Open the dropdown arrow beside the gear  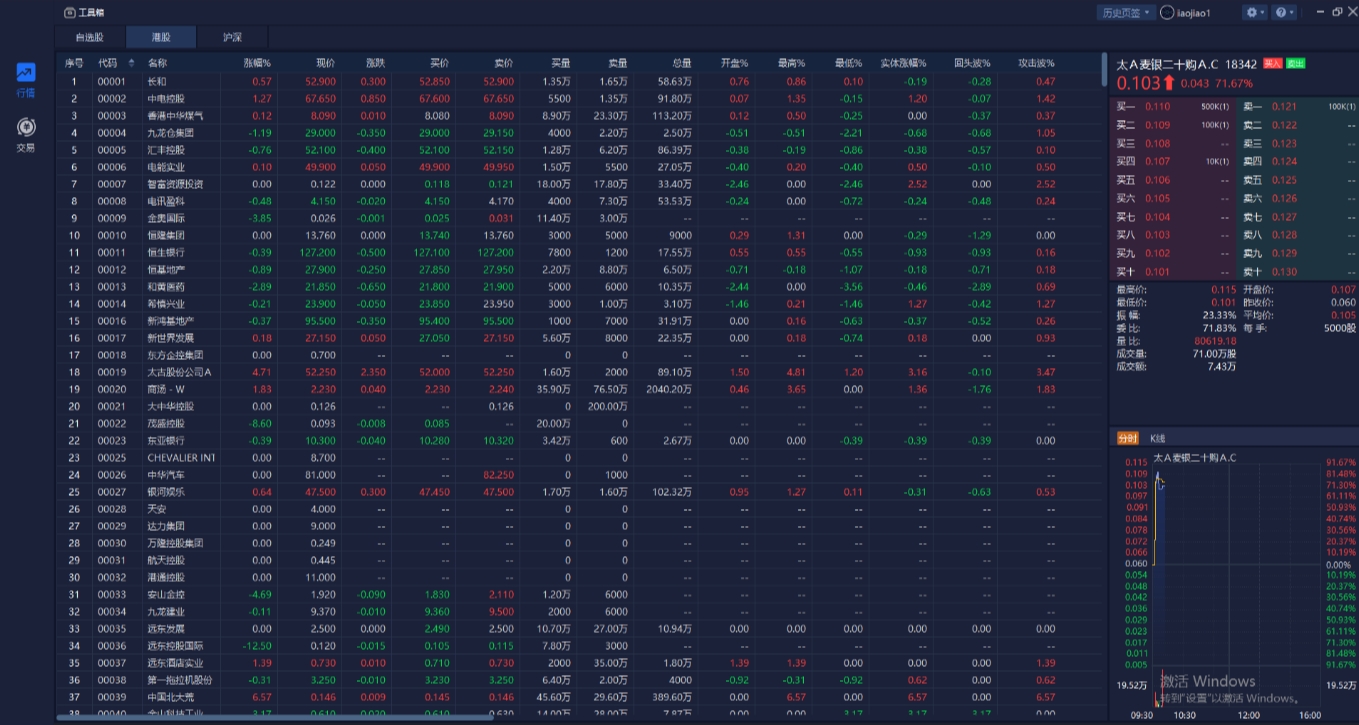pos(1263,12)
